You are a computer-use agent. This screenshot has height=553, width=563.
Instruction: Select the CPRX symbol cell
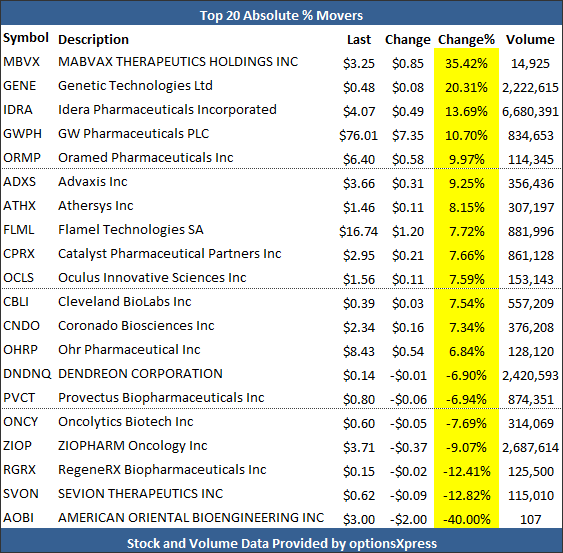click(19, 254)
